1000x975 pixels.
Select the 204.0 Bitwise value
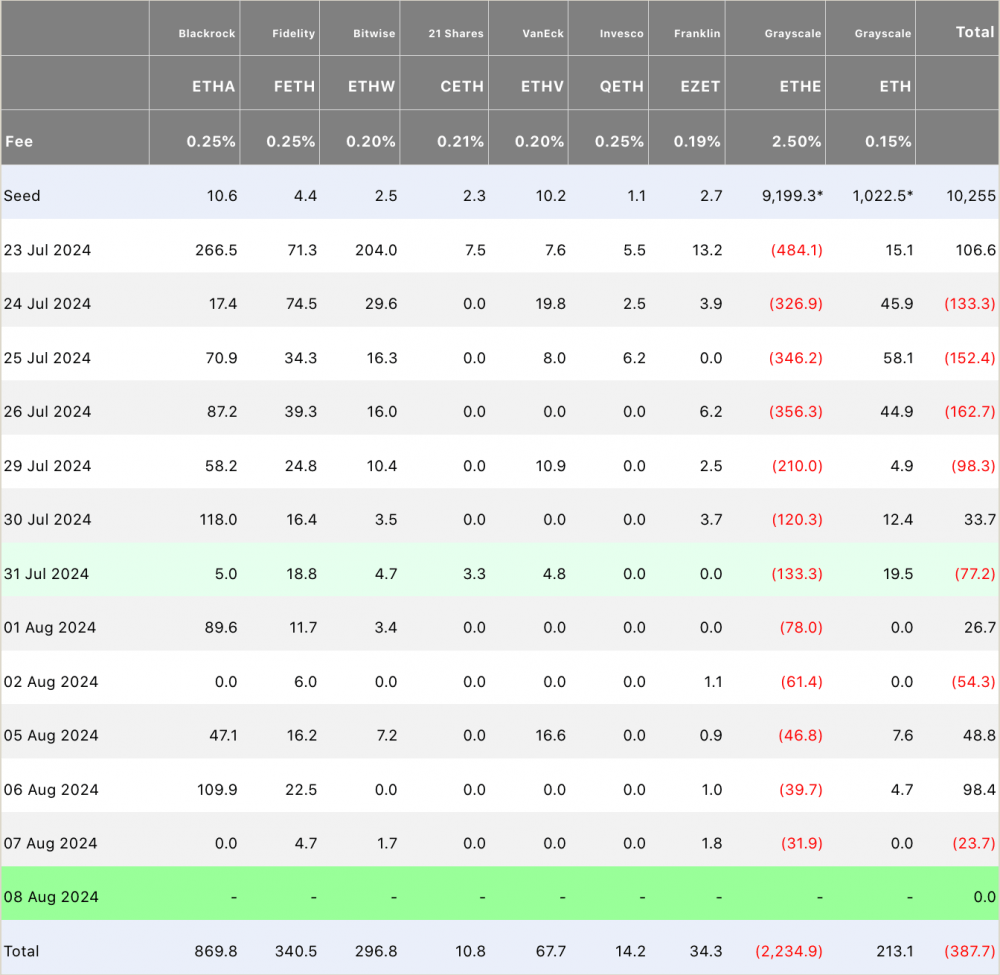click(376, 250)
